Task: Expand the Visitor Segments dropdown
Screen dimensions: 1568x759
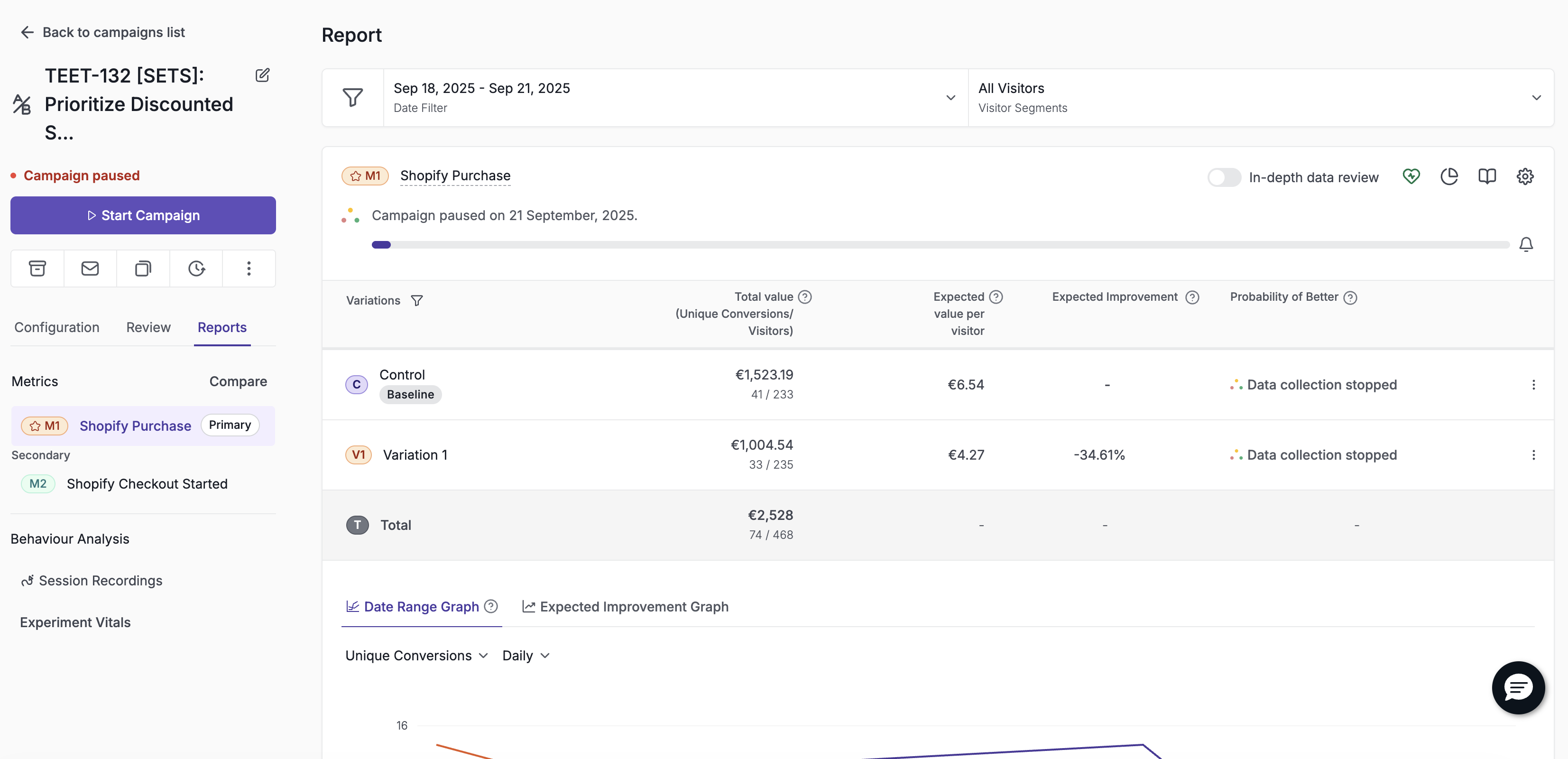Action: point(1261,97)
